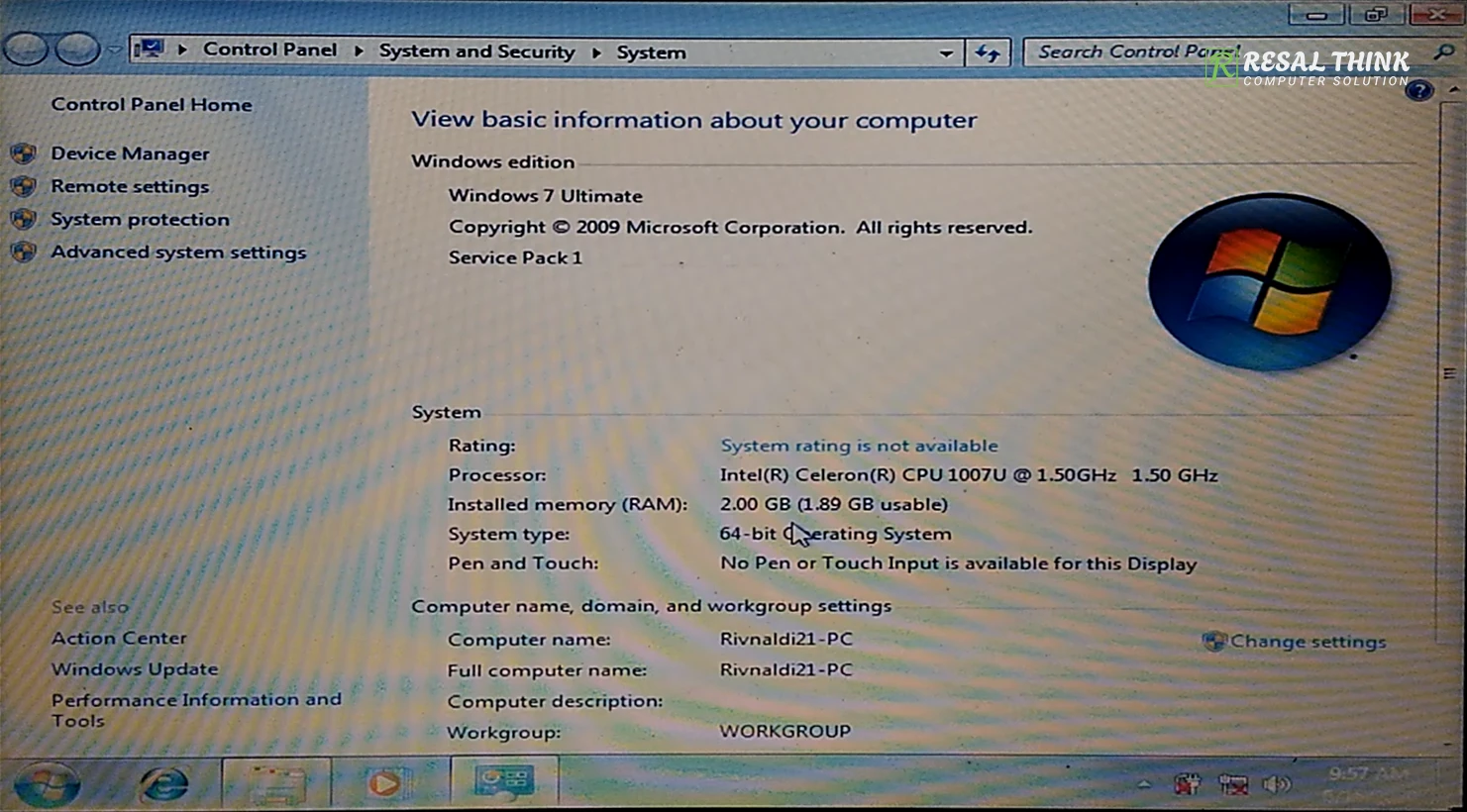1467x812 pixels.
Task: Go to Control Panel Home
Action: coord(152,104)
